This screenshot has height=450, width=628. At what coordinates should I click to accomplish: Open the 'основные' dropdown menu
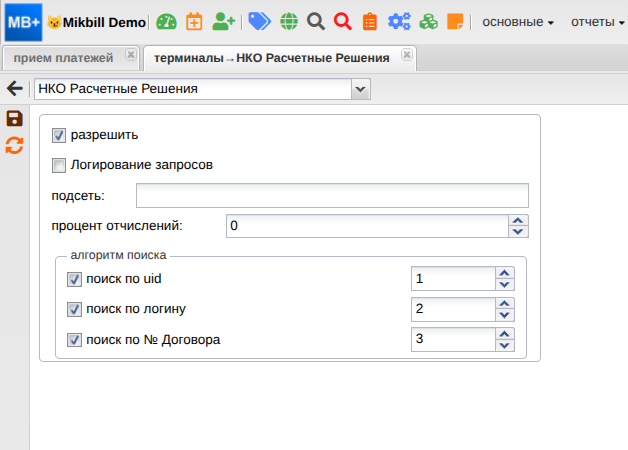click(x=518, y=22)
